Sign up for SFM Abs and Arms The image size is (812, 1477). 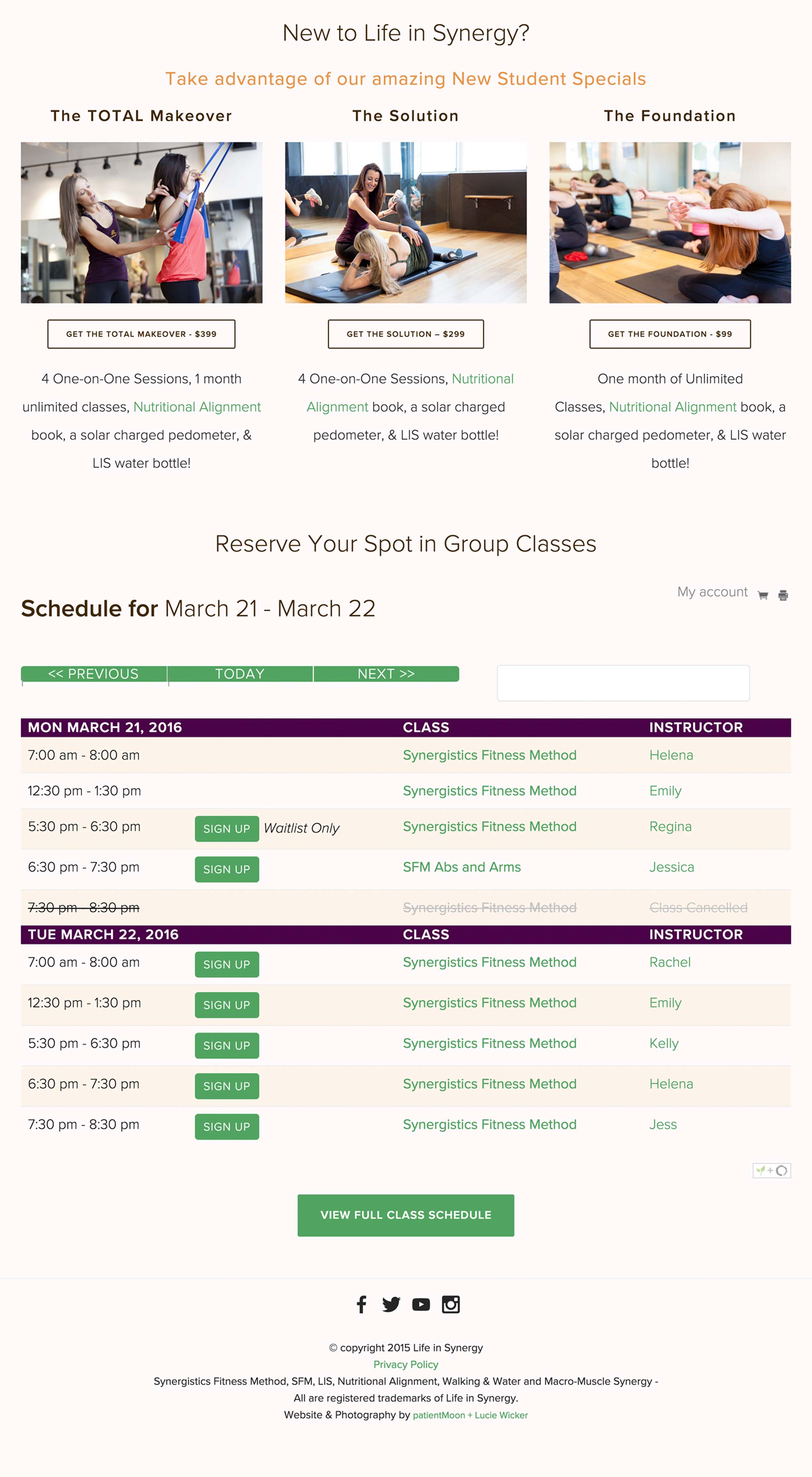tap(227, 869)
